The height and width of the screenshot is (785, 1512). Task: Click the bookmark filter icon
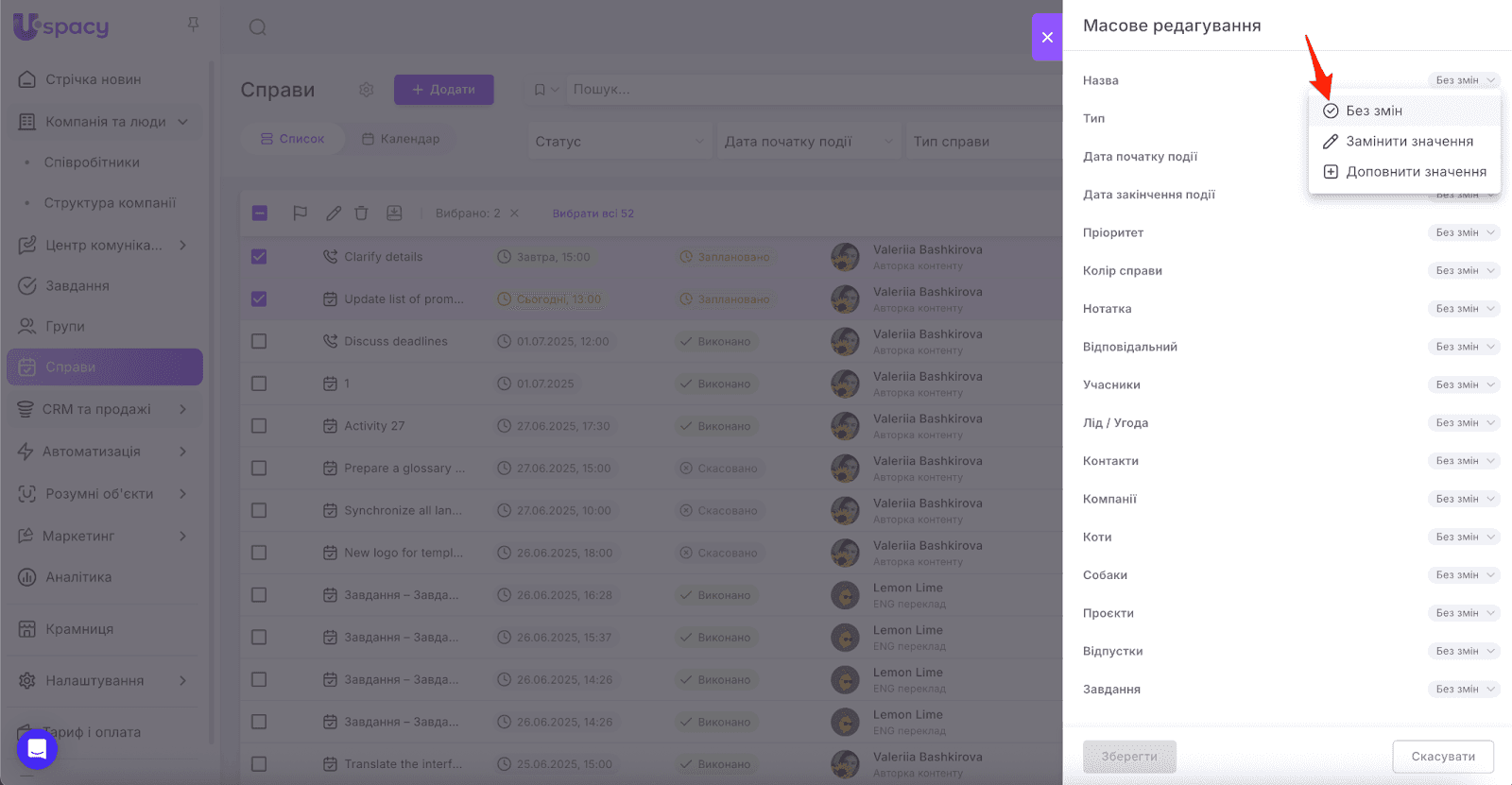coord(540,90)
